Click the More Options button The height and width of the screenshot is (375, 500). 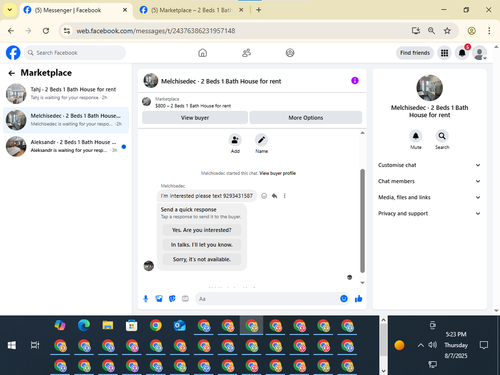pos(306,118)
